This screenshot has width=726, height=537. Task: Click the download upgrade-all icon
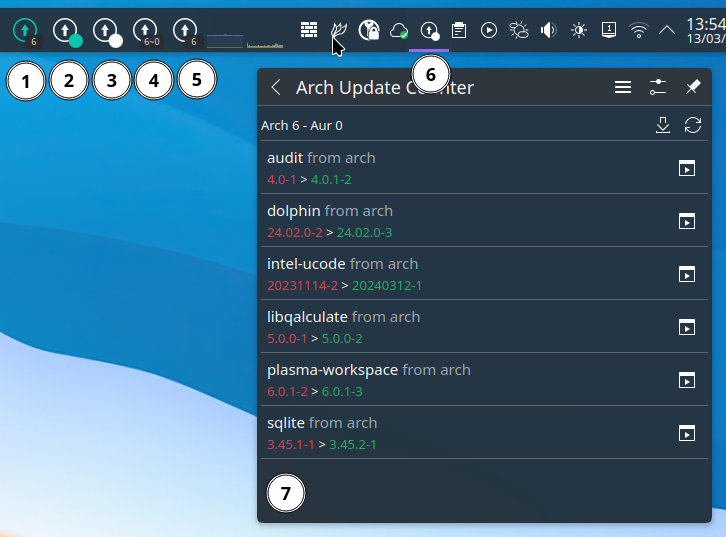[663, 125]
